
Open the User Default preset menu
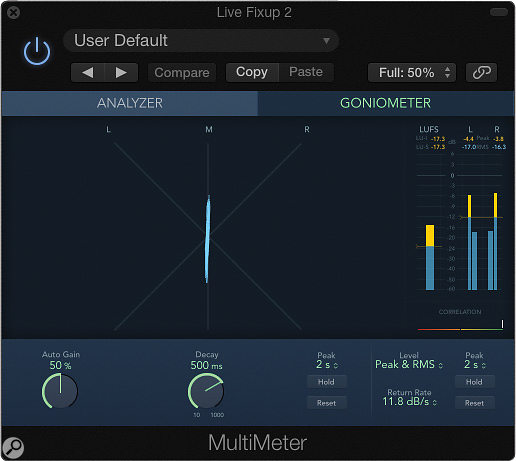pyautogui.click(x=201, y=40)
